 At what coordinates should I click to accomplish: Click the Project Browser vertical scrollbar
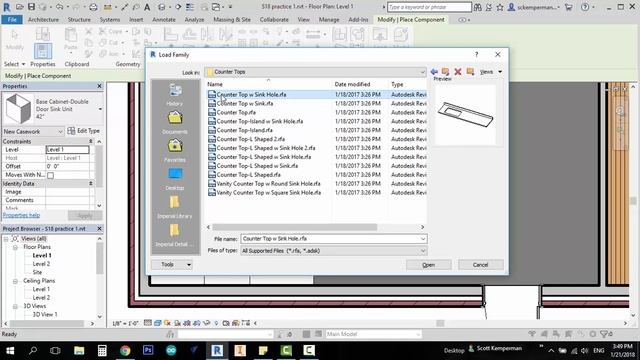point(99,258)
